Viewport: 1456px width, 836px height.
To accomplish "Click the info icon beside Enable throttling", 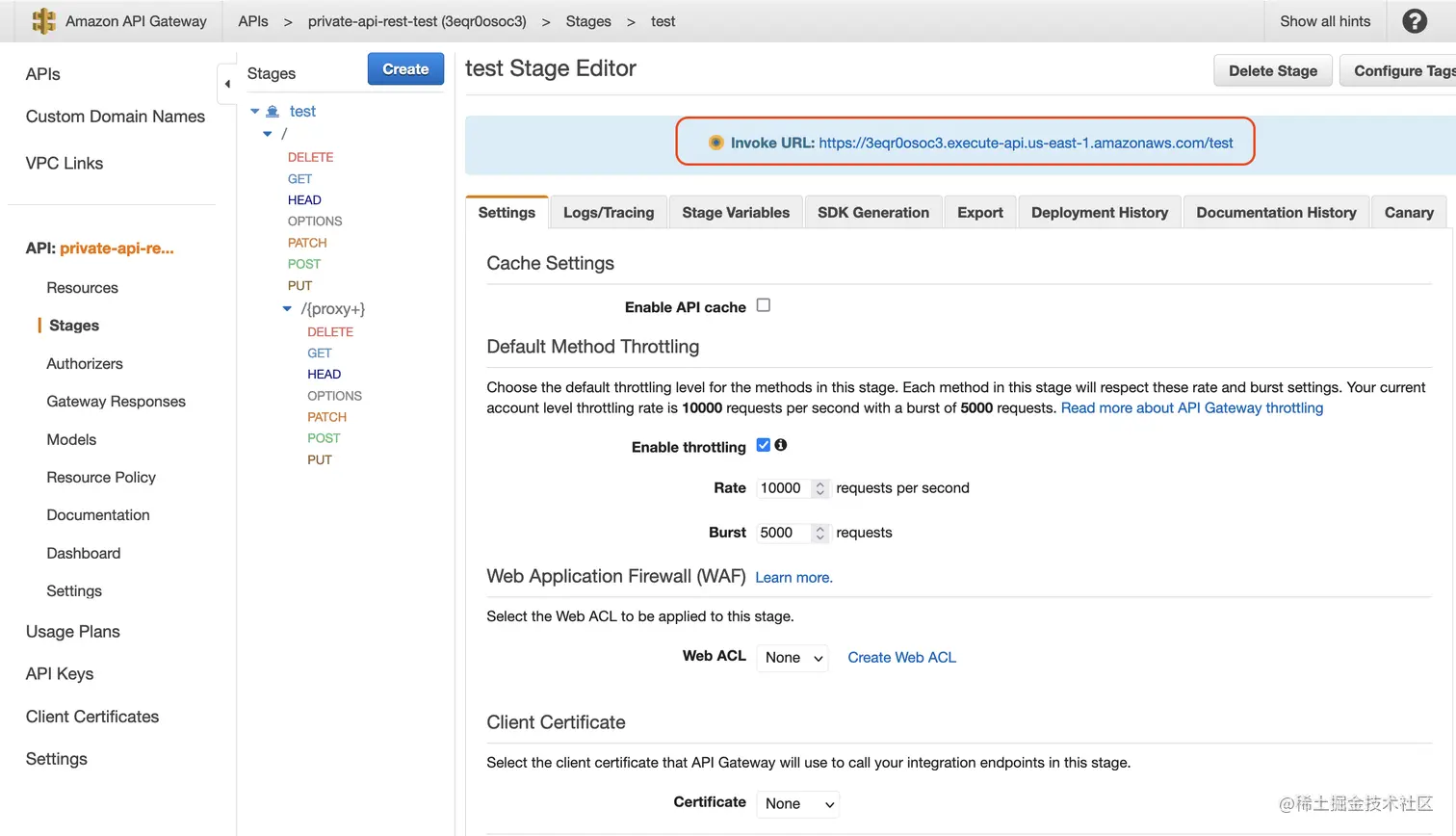I will click(781, 445).
